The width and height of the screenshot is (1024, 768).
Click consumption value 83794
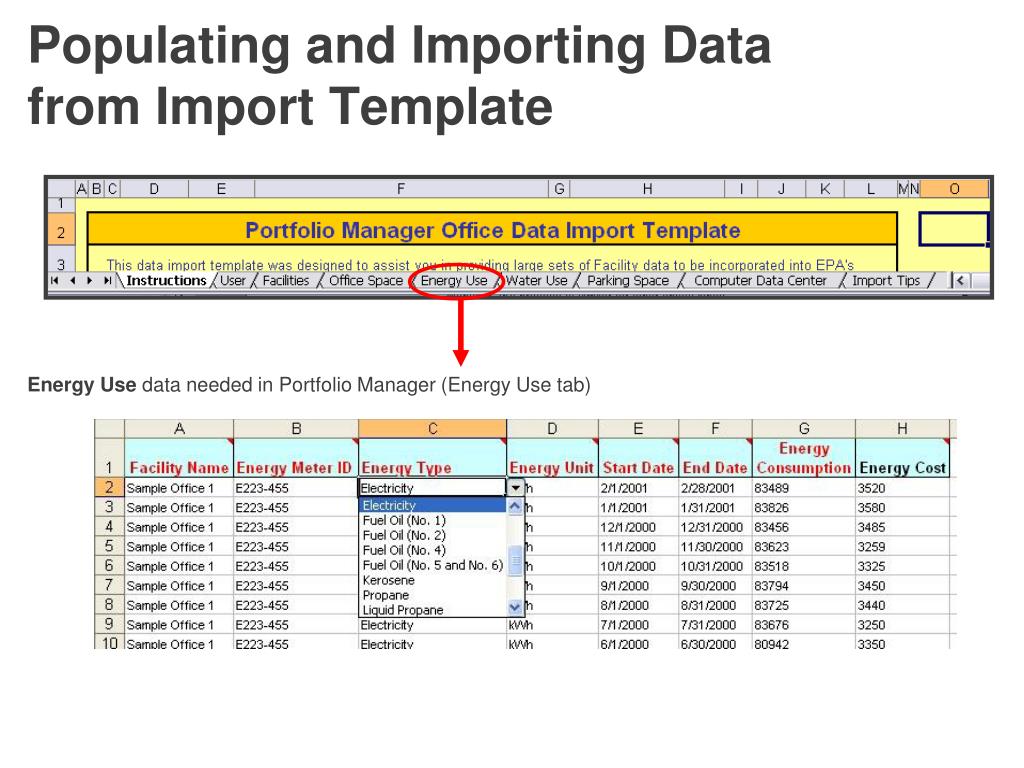(x=804, y=586)
